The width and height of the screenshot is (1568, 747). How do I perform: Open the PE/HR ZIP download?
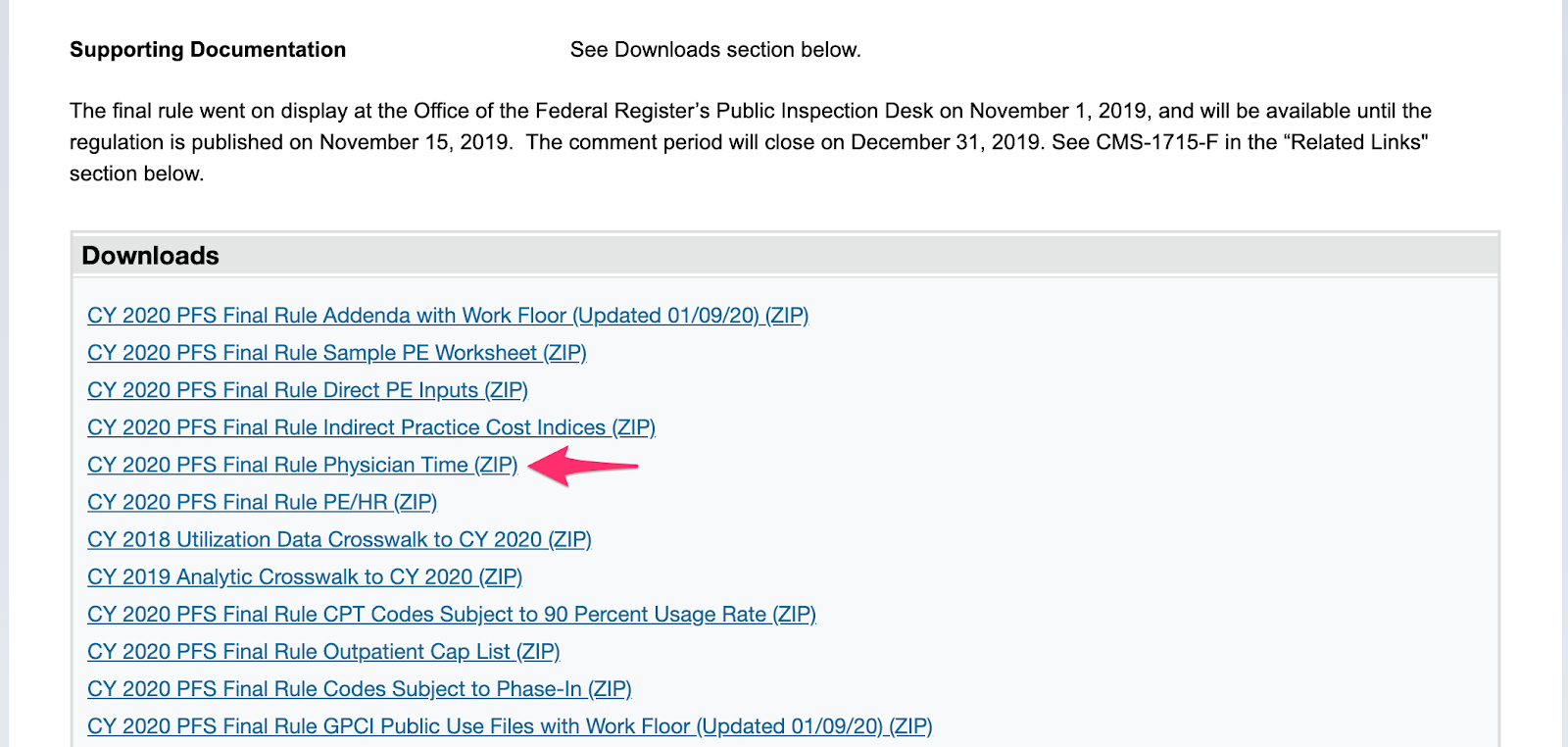click(x=263, y=502)
